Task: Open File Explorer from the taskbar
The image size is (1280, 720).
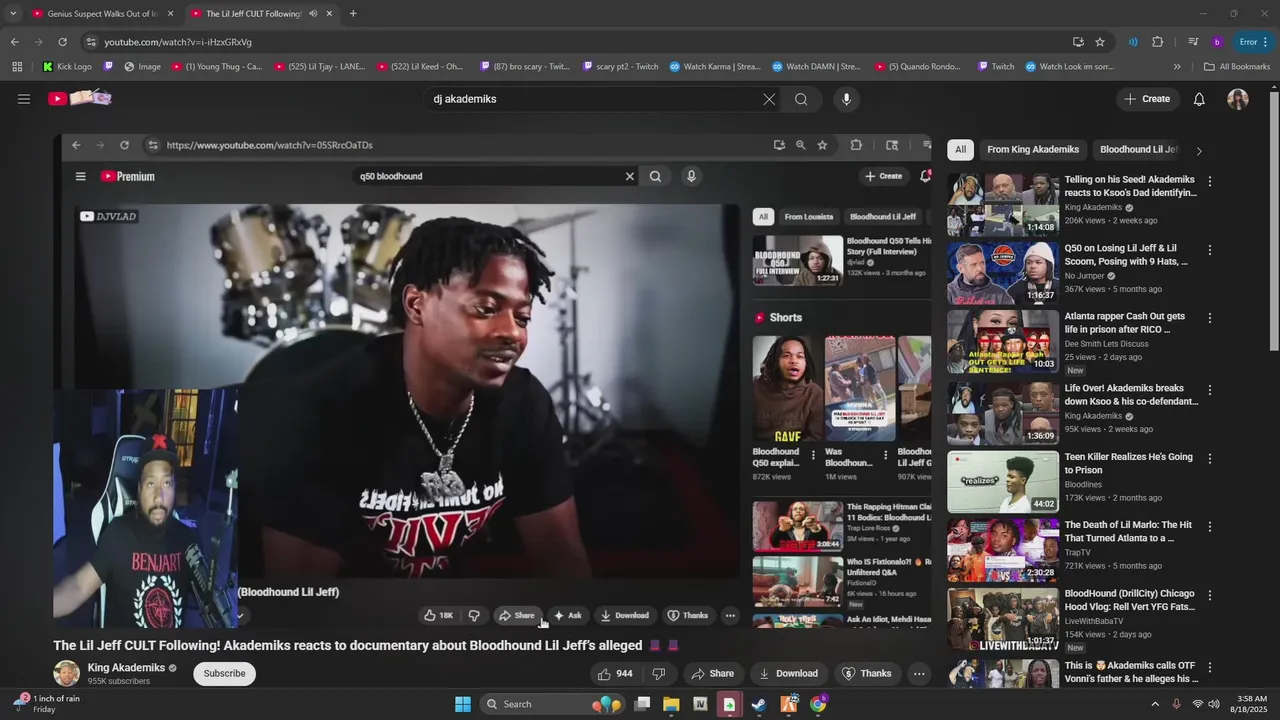Action: click(671, 704)
